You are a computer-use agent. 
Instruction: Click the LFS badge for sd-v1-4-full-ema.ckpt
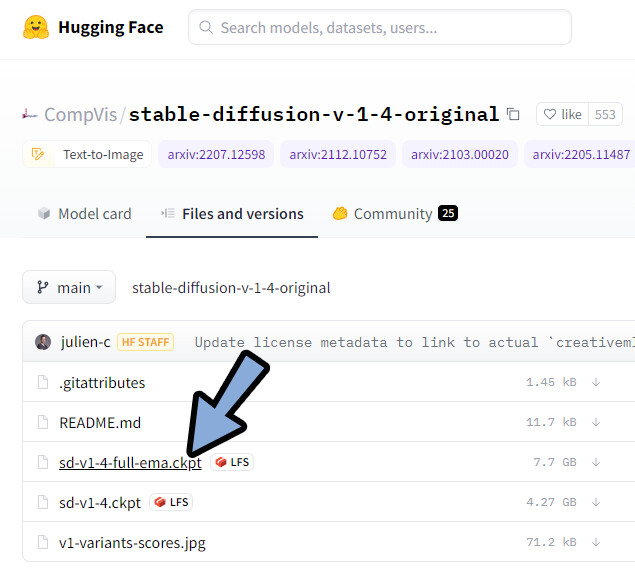tap(232, 462)
